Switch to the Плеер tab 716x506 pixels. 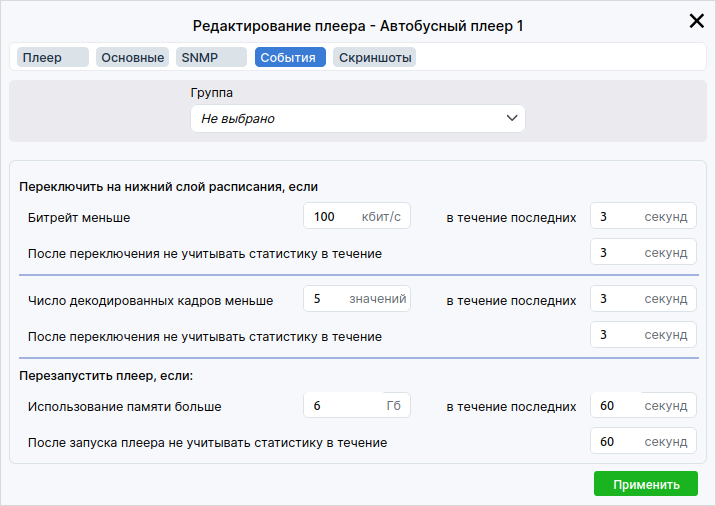53,58
